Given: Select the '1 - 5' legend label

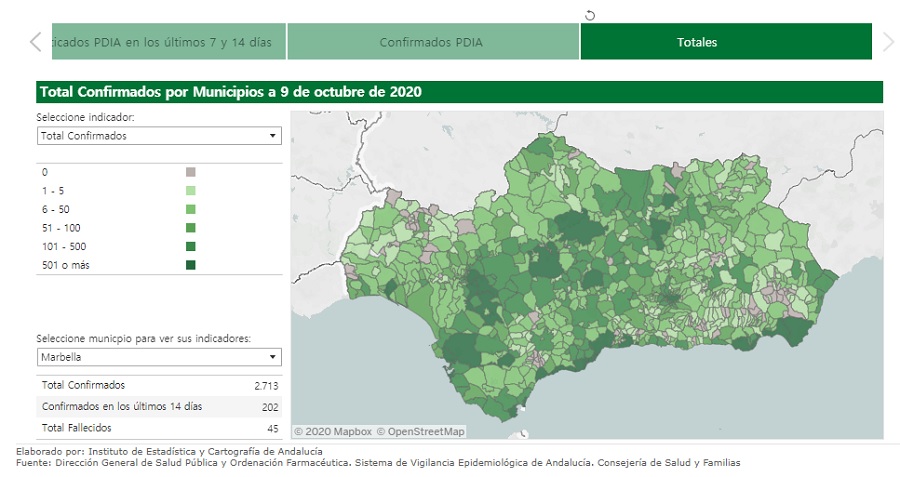Looking at the screenshot, I should pyautogui.click(x=53, y=191).
